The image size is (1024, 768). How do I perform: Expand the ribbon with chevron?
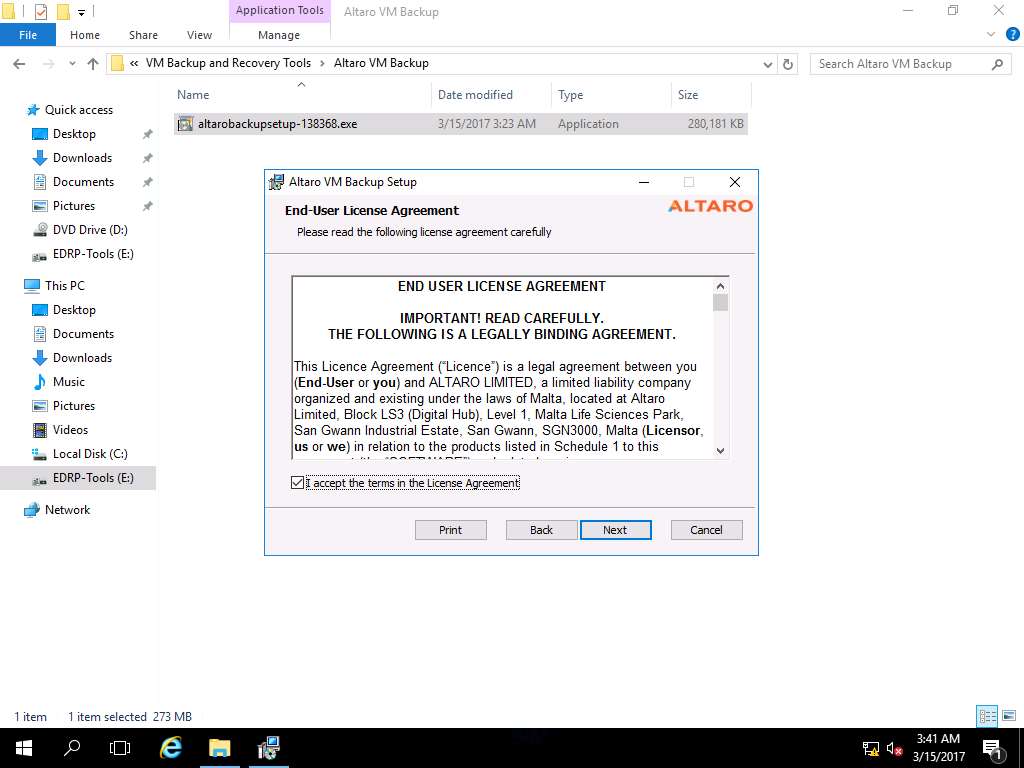(x=991, y=35)
